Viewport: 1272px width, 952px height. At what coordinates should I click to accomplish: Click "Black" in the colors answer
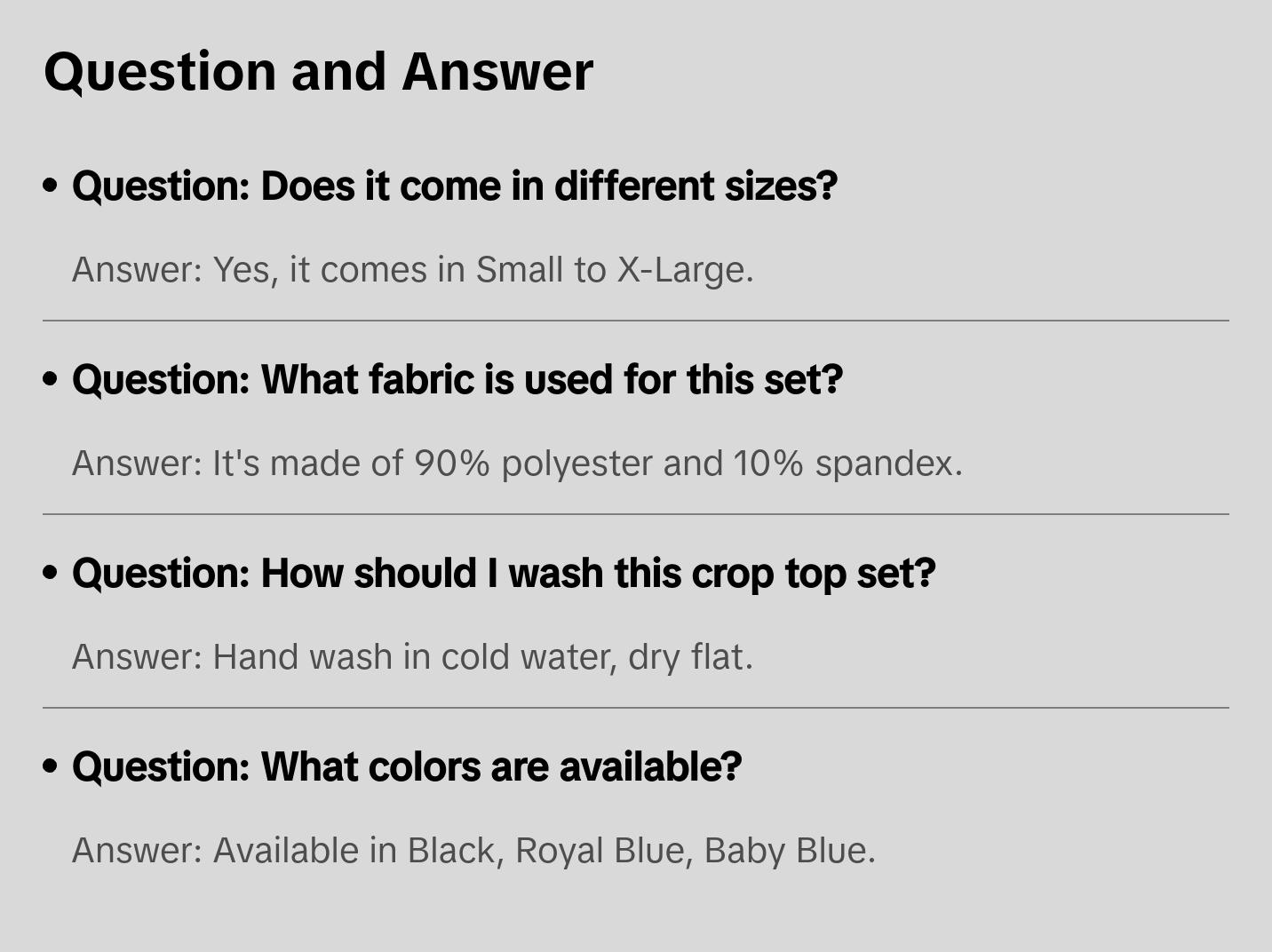point(451,851)
